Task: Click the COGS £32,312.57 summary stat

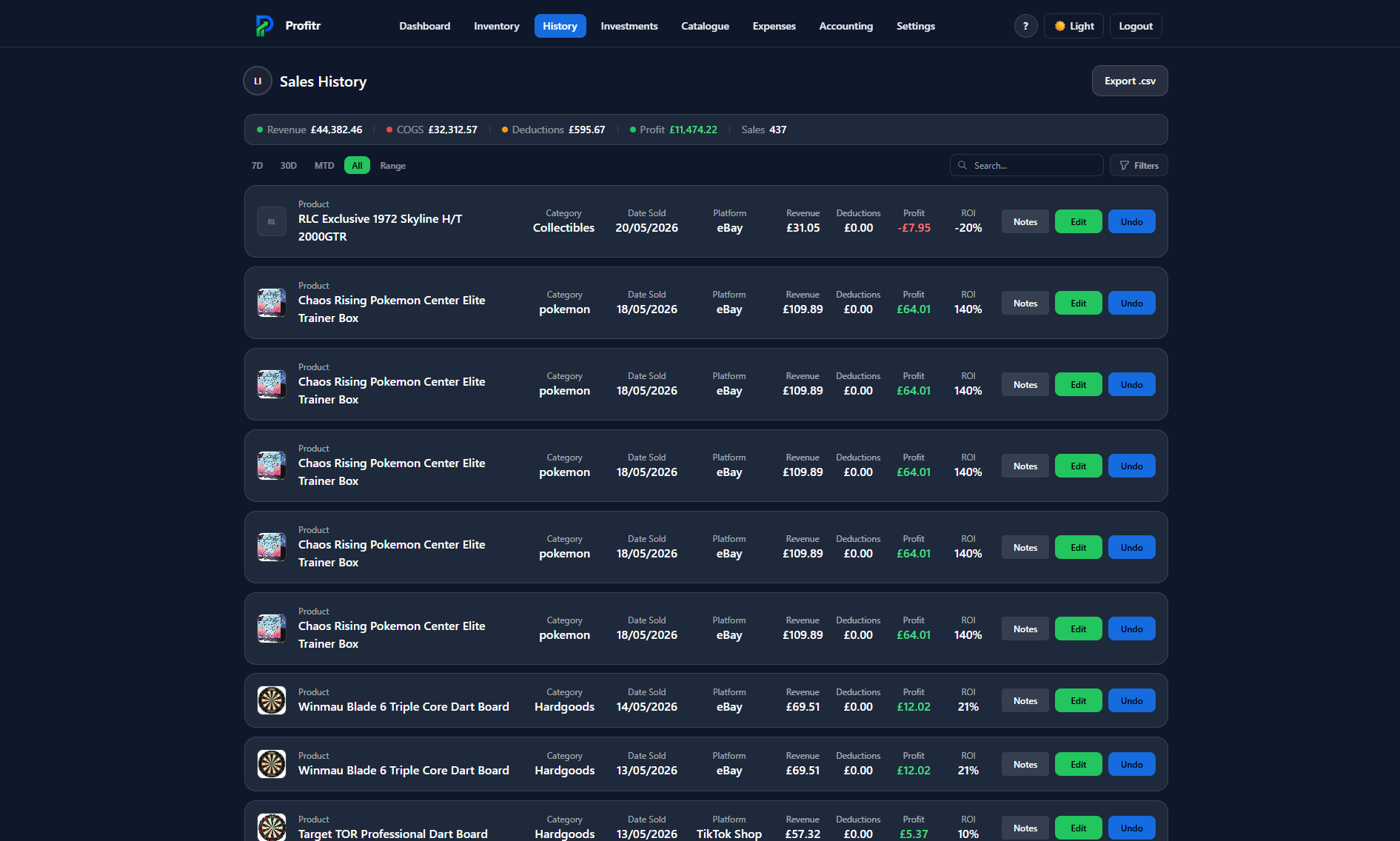Action: click(x=432, y=130)
